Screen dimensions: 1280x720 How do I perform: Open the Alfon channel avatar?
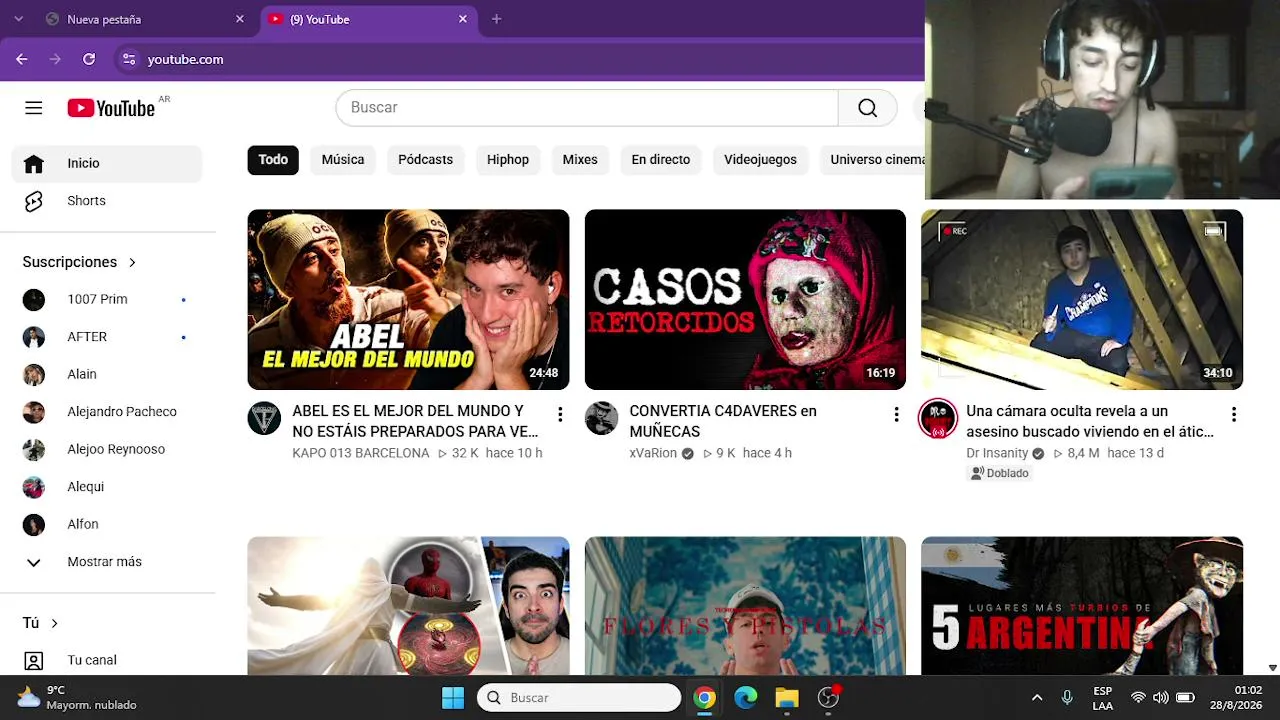[34, 525]
